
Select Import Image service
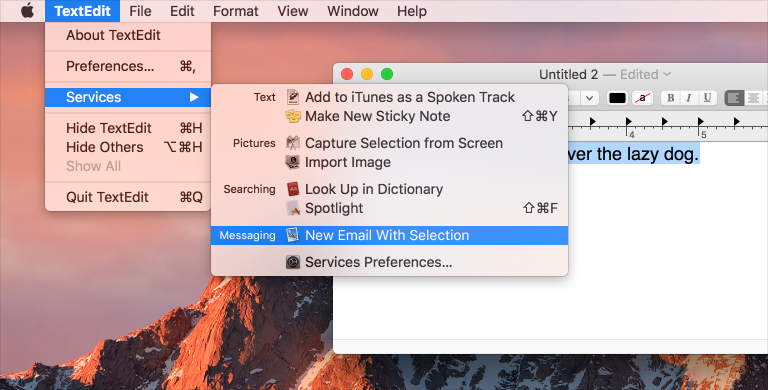coord(389,162)
